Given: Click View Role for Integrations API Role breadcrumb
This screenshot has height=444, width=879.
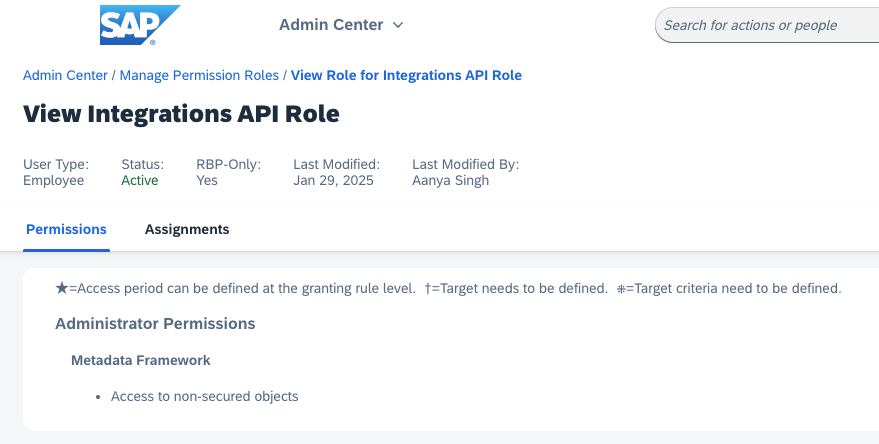Looking at the screenshot, I should pos(406,75).
